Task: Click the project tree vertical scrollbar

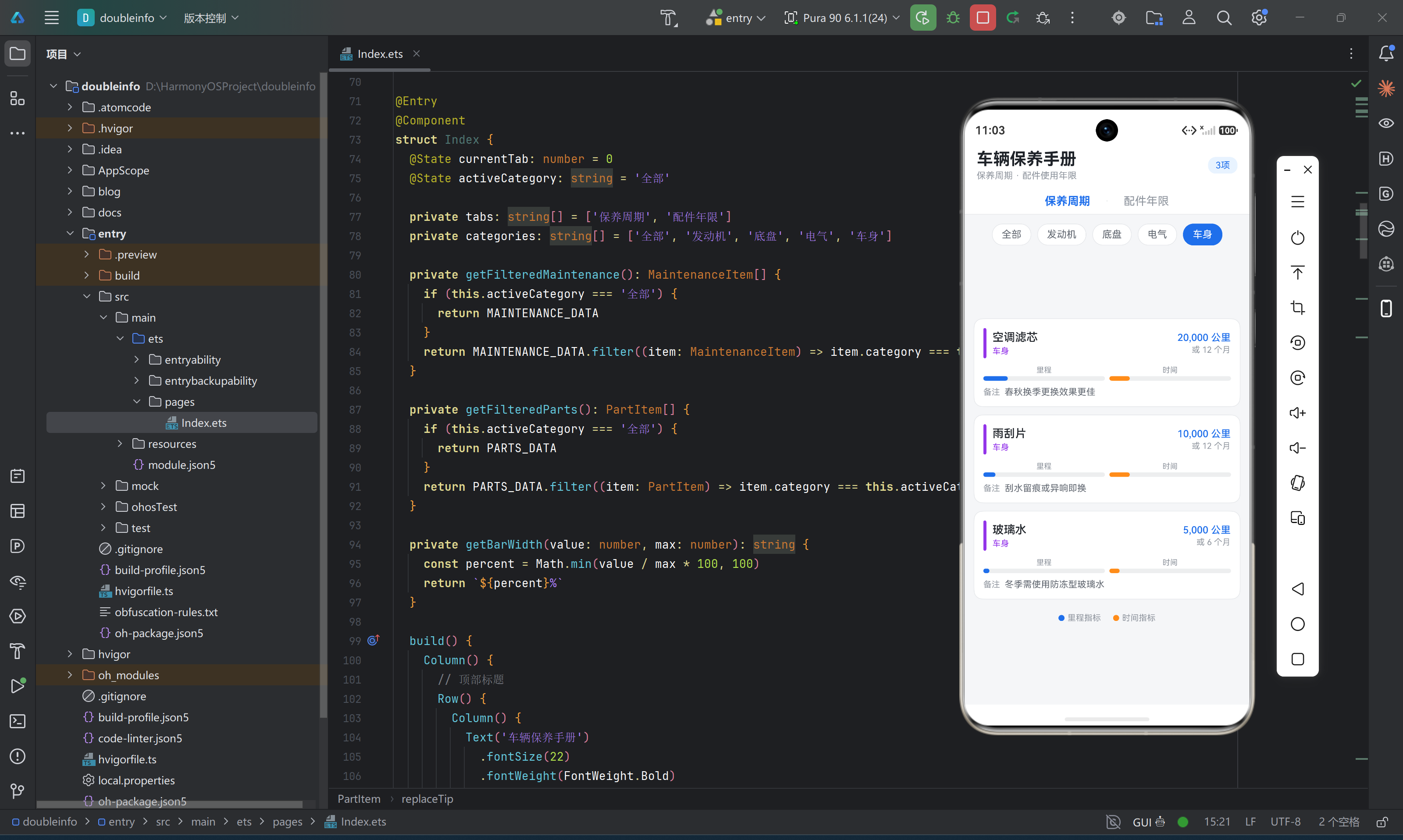Action: pyautogui.click(x=323, y=395)
